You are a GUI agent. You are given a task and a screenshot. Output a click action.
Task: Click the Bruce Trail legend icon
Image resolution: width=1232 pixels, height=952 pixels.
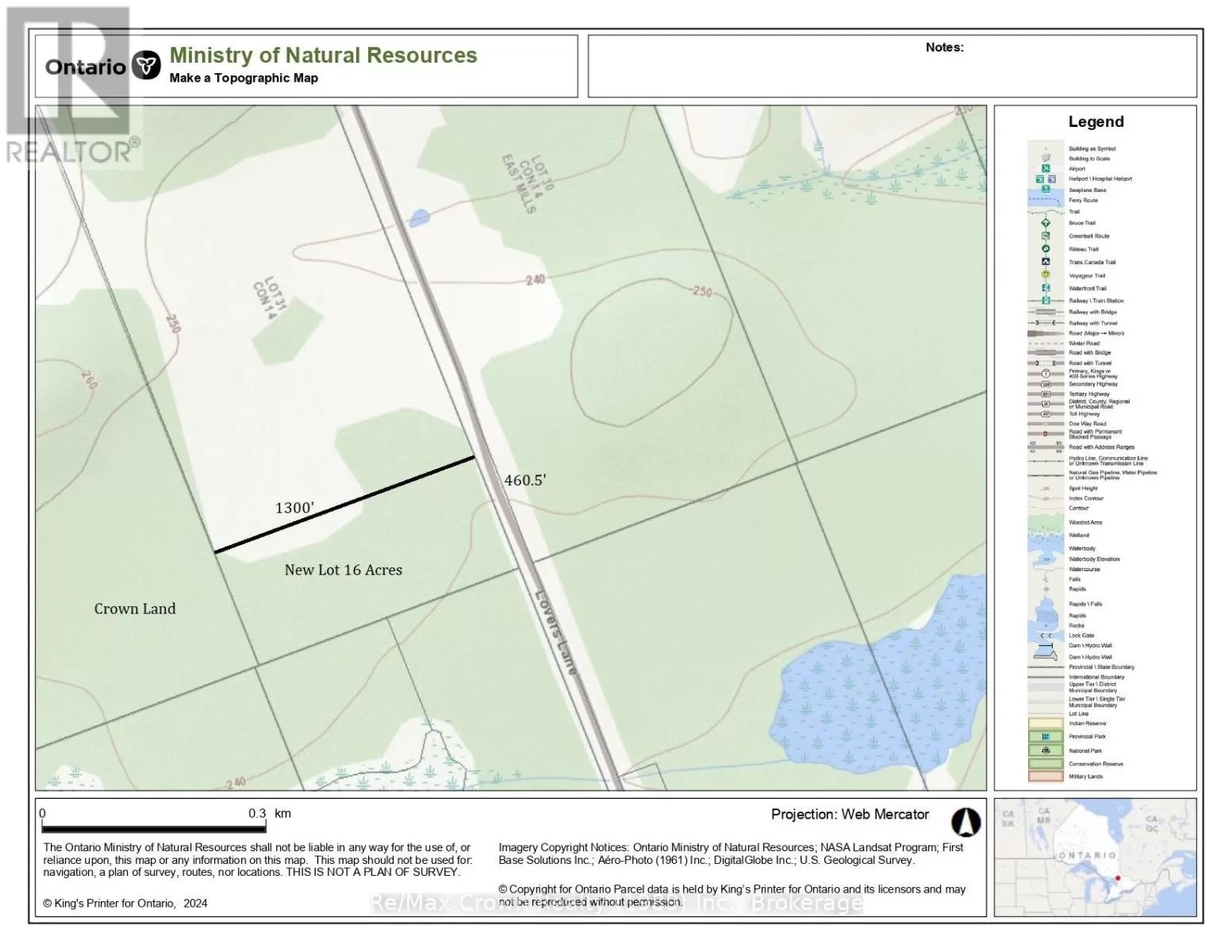(x=1046, y=223)
